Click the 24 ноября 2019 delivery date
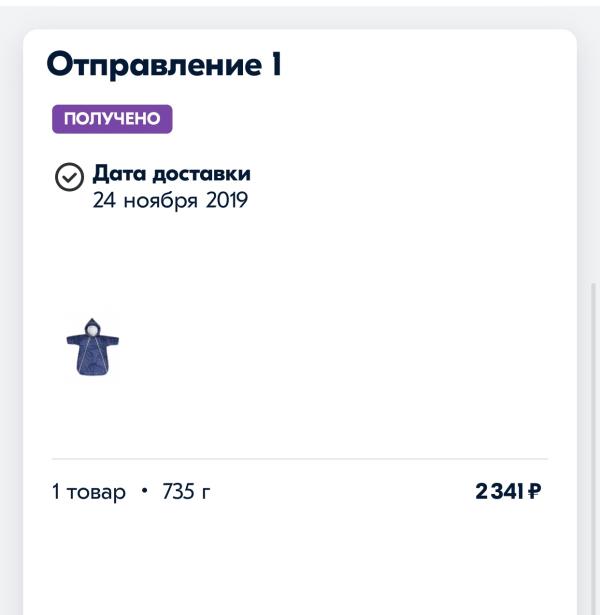 (170, 200)
